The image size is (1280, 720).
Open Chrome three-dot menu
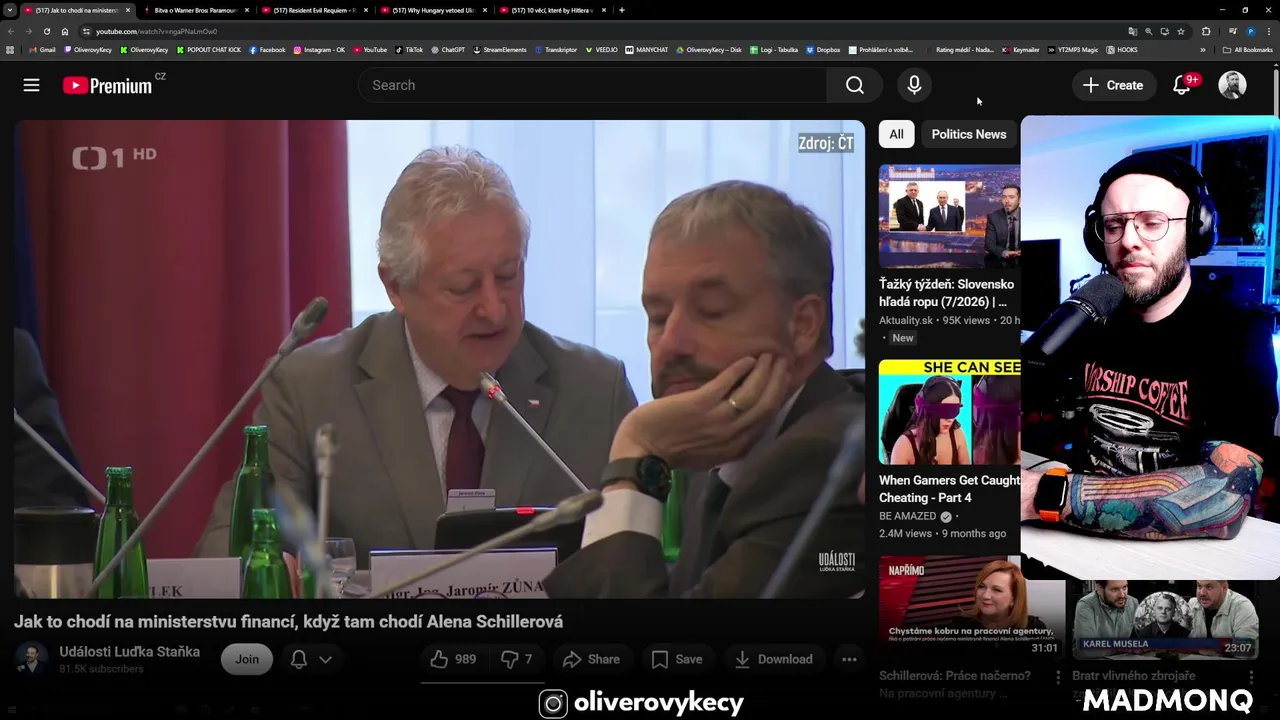(1269, 31)
